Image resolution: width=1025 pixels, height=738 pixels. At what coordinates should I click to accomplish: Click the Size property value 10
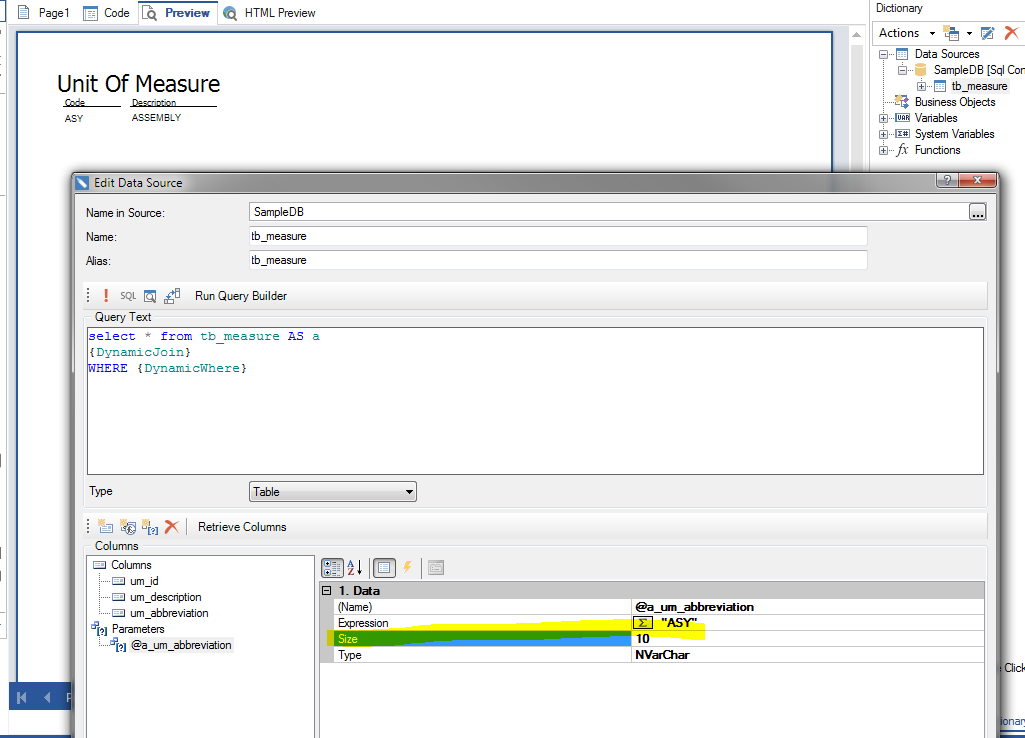(x=807, y=639)
